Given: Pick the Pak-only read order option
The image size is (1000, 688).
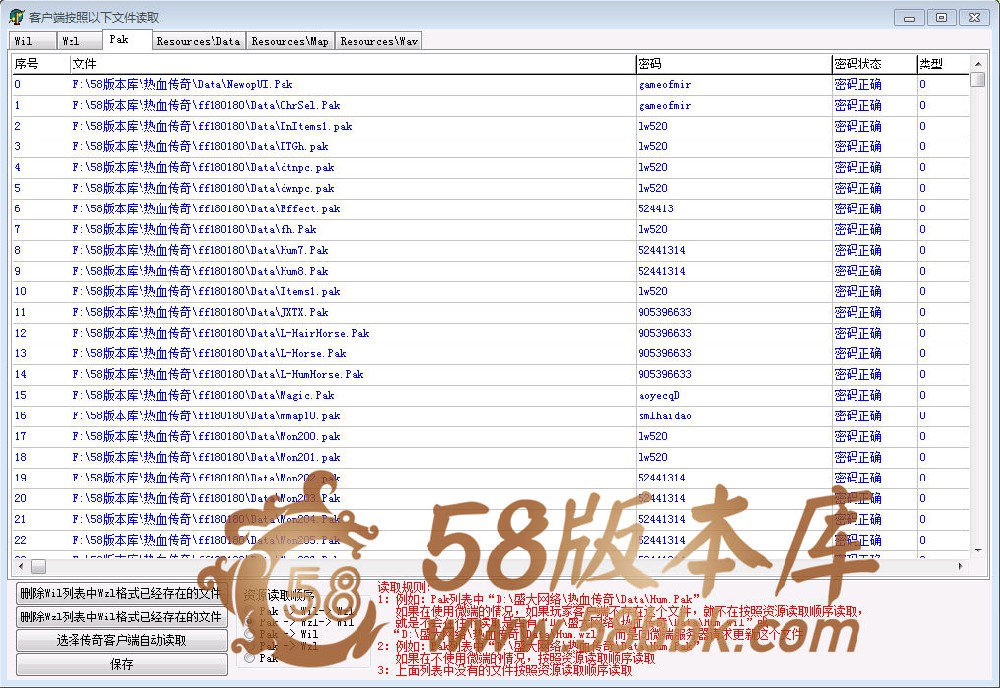Looking at the screenshot, I should pos(249,658).
